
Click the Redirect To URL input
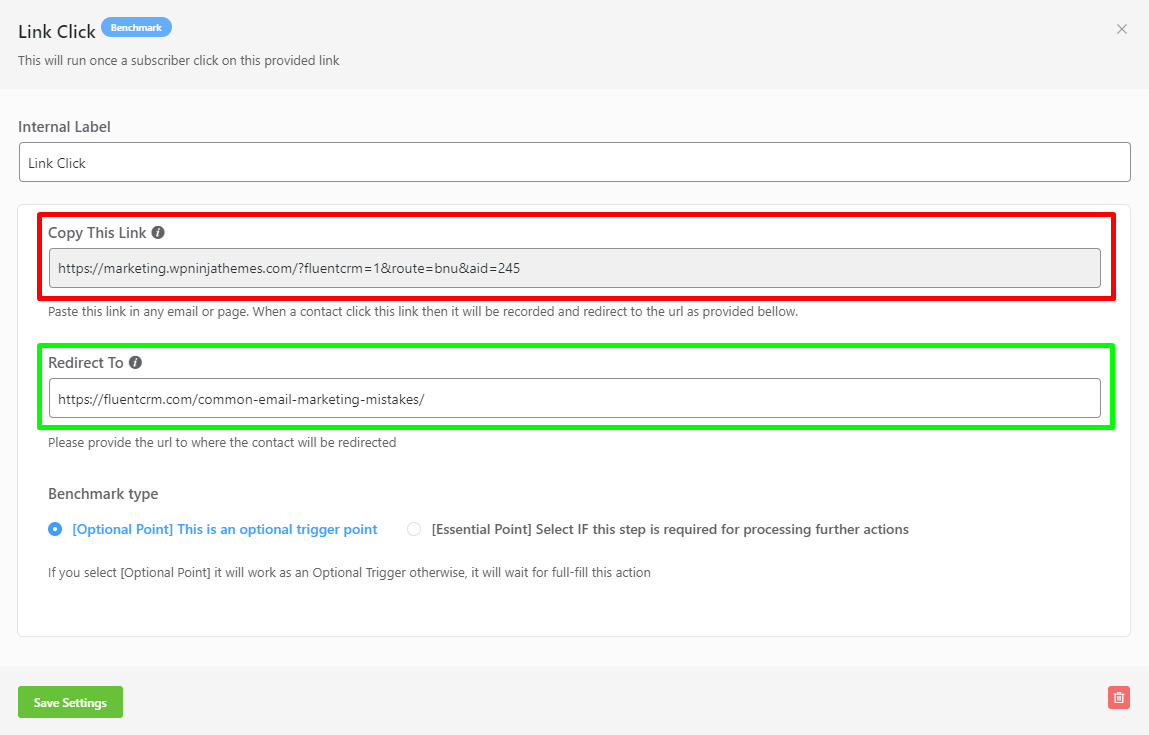[575, 397]
